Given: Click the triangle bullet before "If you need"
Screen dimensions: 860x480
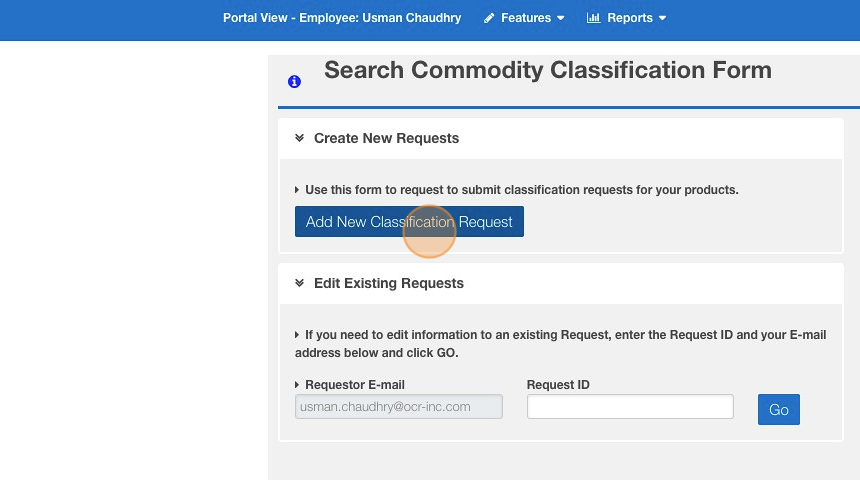Looking at the screenshot, I should (x=297, y=335).
